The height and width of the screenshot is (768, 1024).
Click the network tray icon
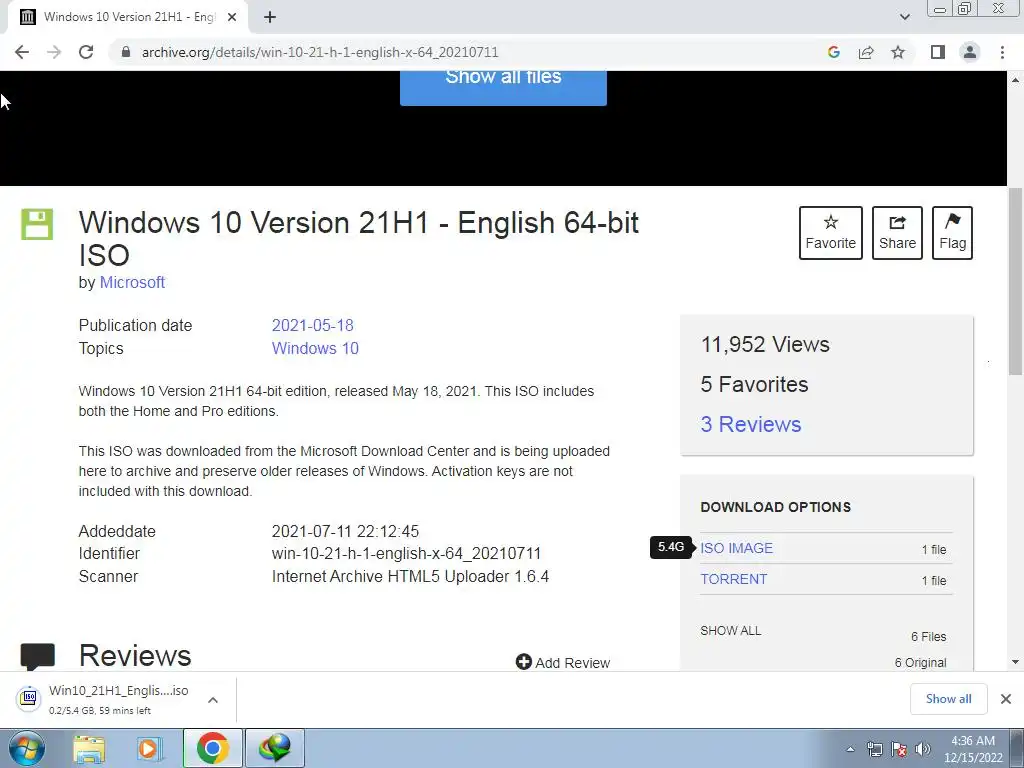[x=874, y=749]
